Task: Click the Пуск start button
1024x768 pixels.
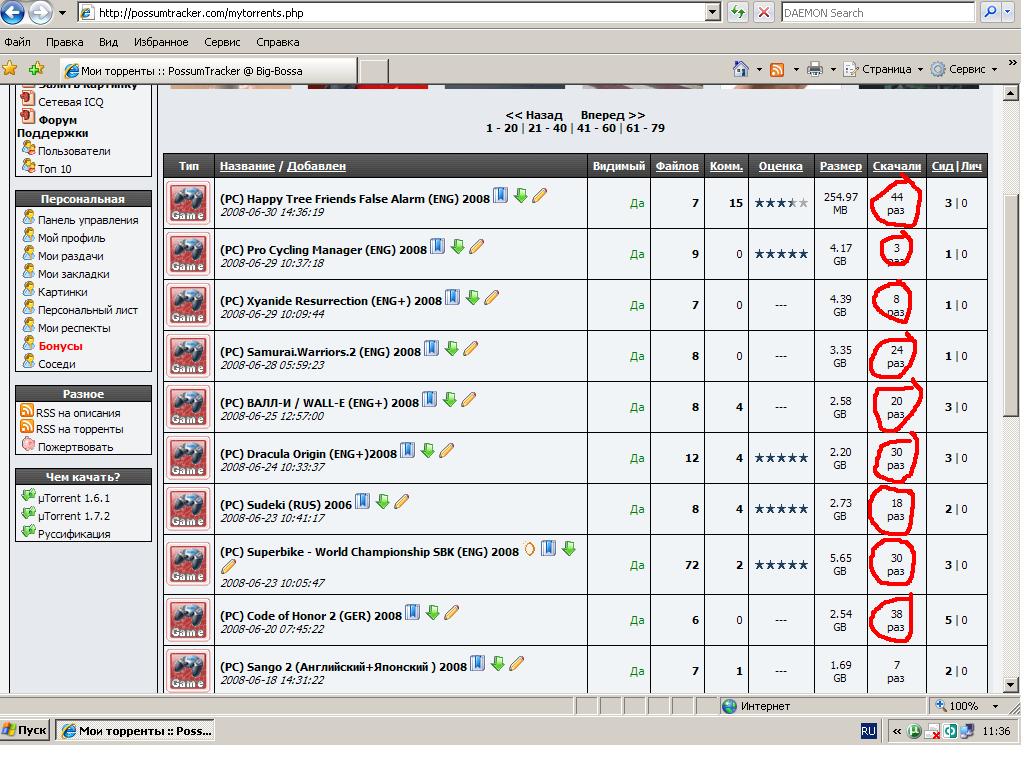Action: tap(25, 730)
